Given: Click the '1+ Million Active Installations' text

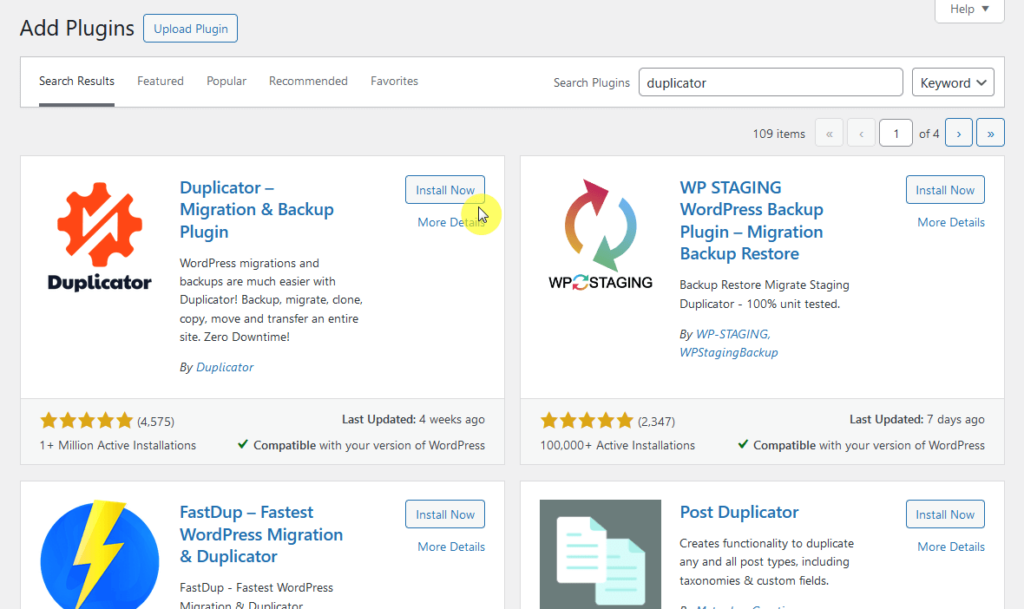Looking at the screenshot, I should [118, 445].
